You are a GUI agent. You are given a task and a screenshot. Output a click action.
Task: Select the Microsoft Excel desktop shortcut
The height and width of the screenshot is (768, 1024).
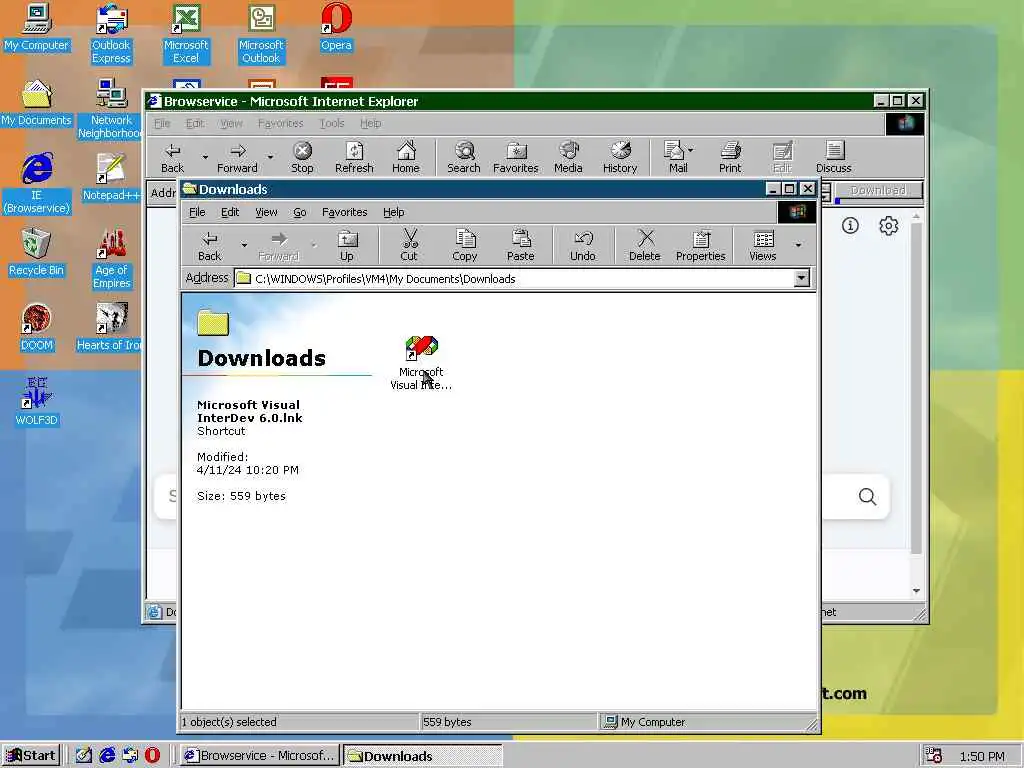tap(186, 34)
